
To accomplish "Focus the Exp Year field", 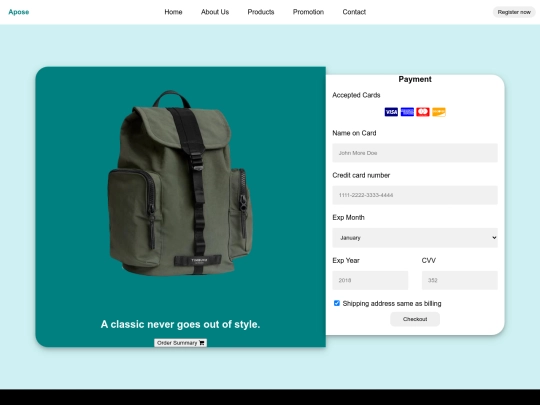I will [370, 280].
